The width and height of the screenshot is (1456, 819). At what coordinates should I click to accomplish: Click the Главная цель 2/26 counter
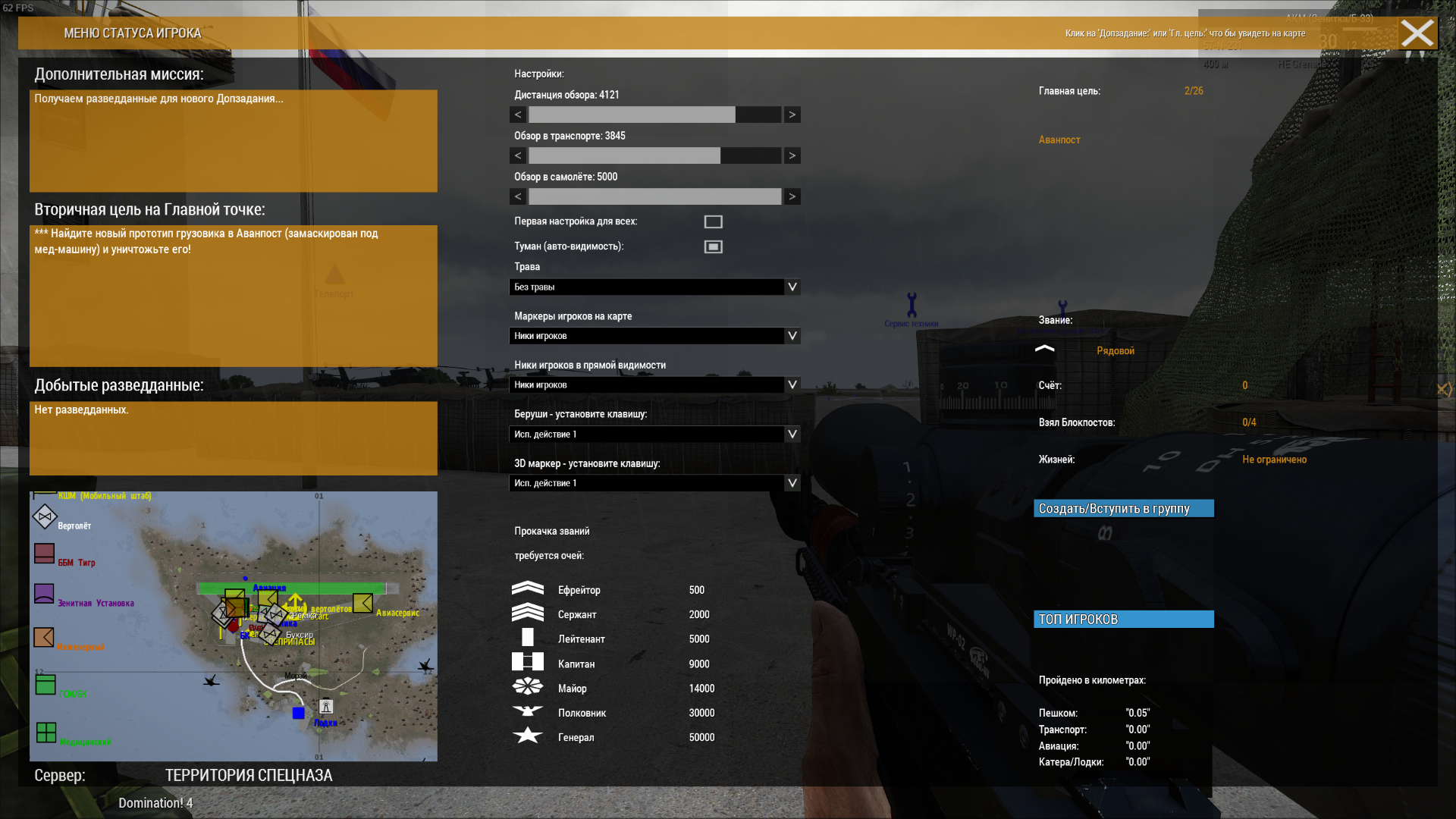(x=1194, y=90)
